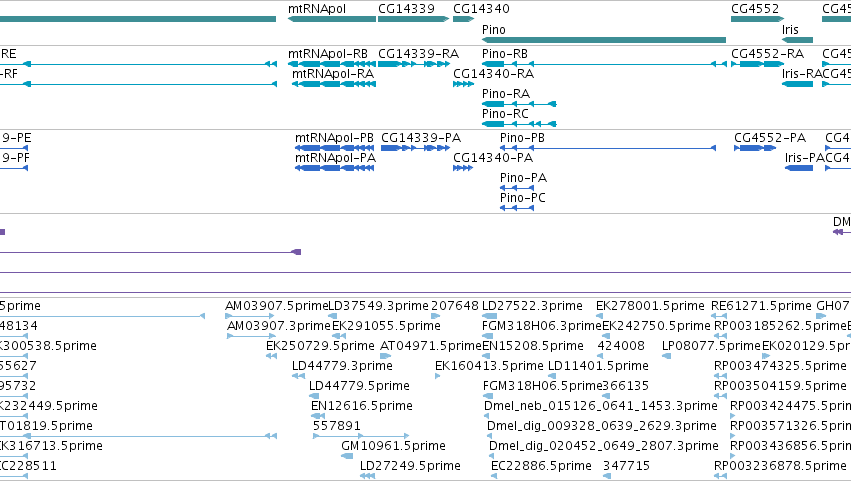
Task: Select the LD11401.5prime EST
Action: point(552,376)
